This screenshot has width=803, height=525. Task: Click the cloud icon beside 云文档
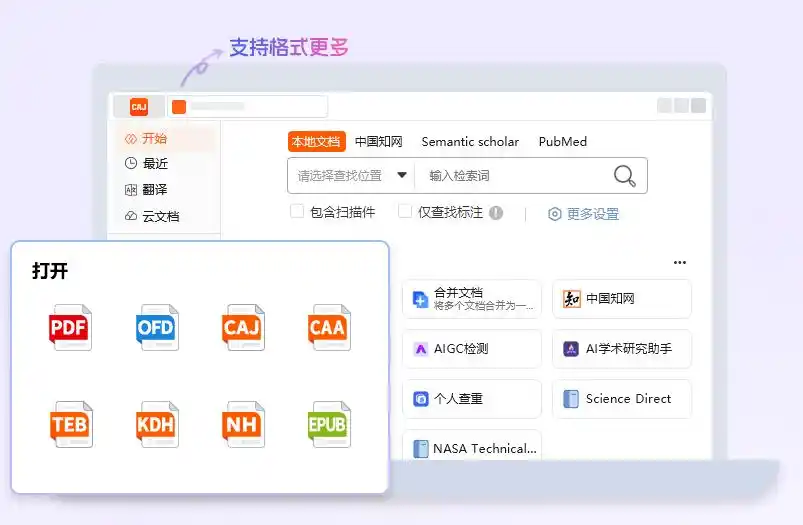pos(131,216)
